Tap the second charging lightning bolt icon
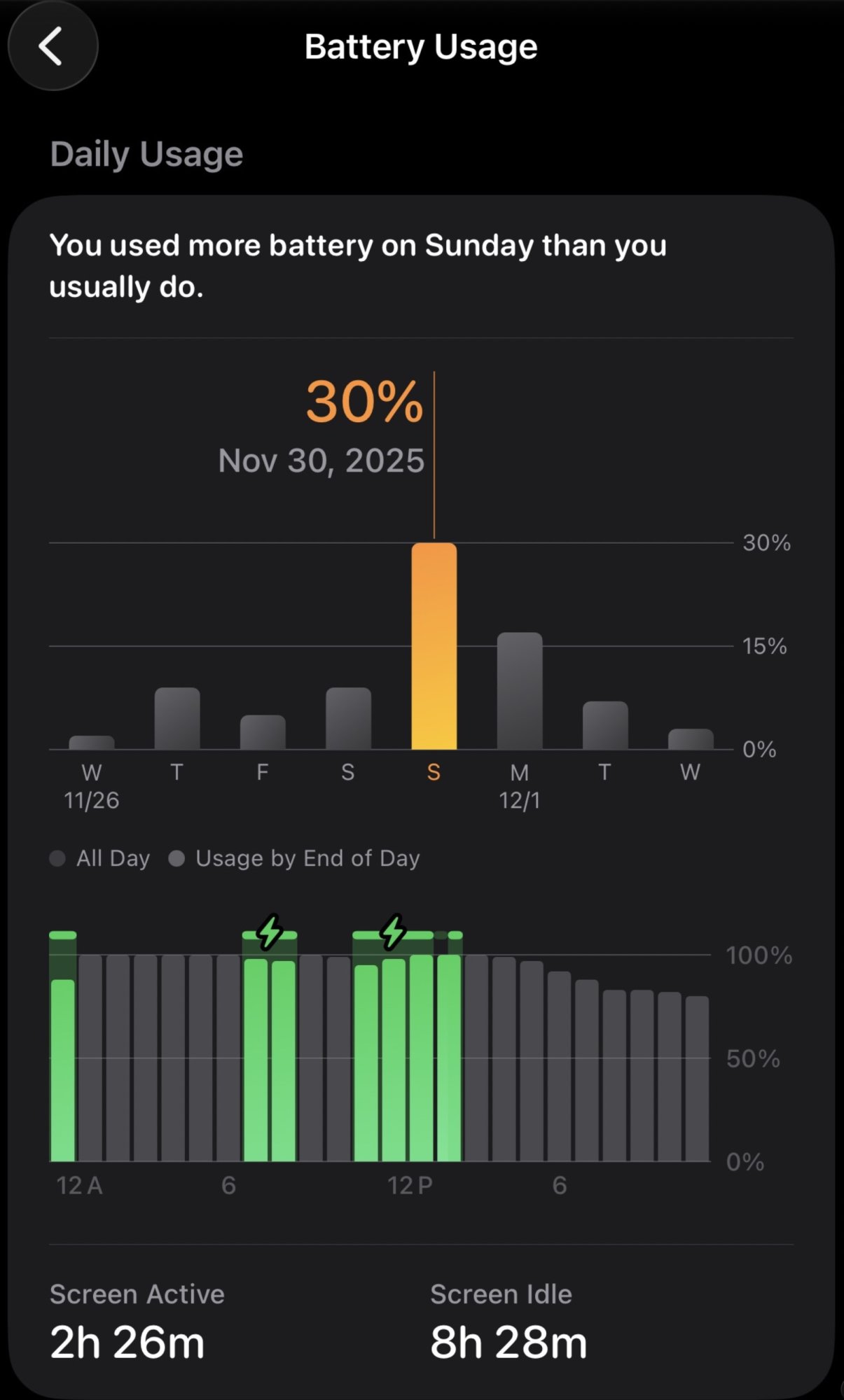Screen dimensions: 844x1400 393,932
